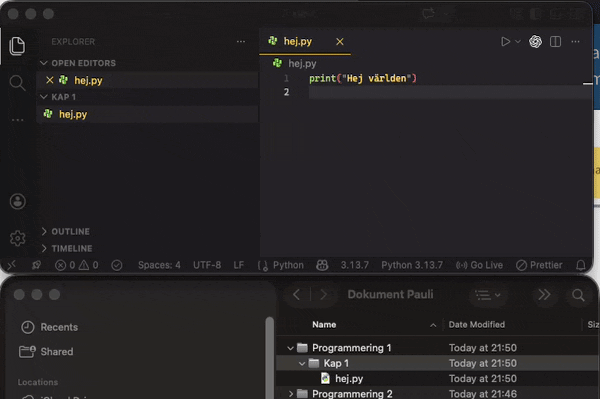Viewport: 600px width, 399px height.
Task: Open notifications bell icon
Action: click(x=580, y=265)
